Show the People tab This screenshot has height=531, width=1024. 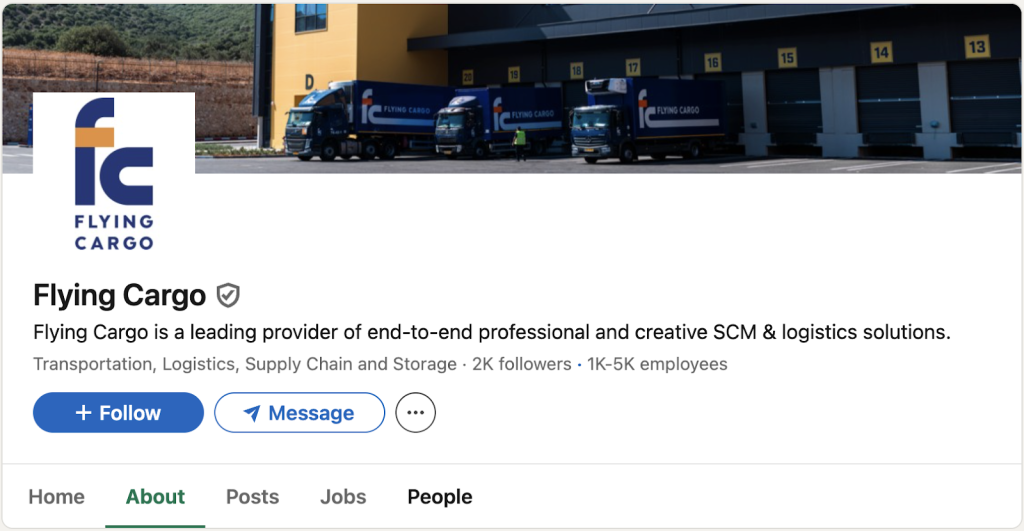[x=440, y=497]
